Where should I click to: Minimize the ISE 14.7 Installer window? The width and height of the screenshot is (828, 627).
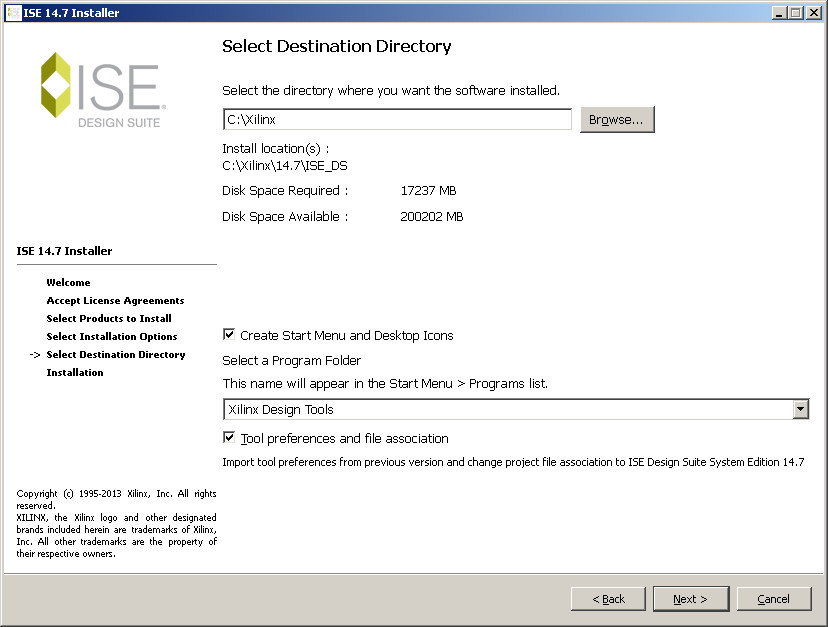(x=779, y=13)
